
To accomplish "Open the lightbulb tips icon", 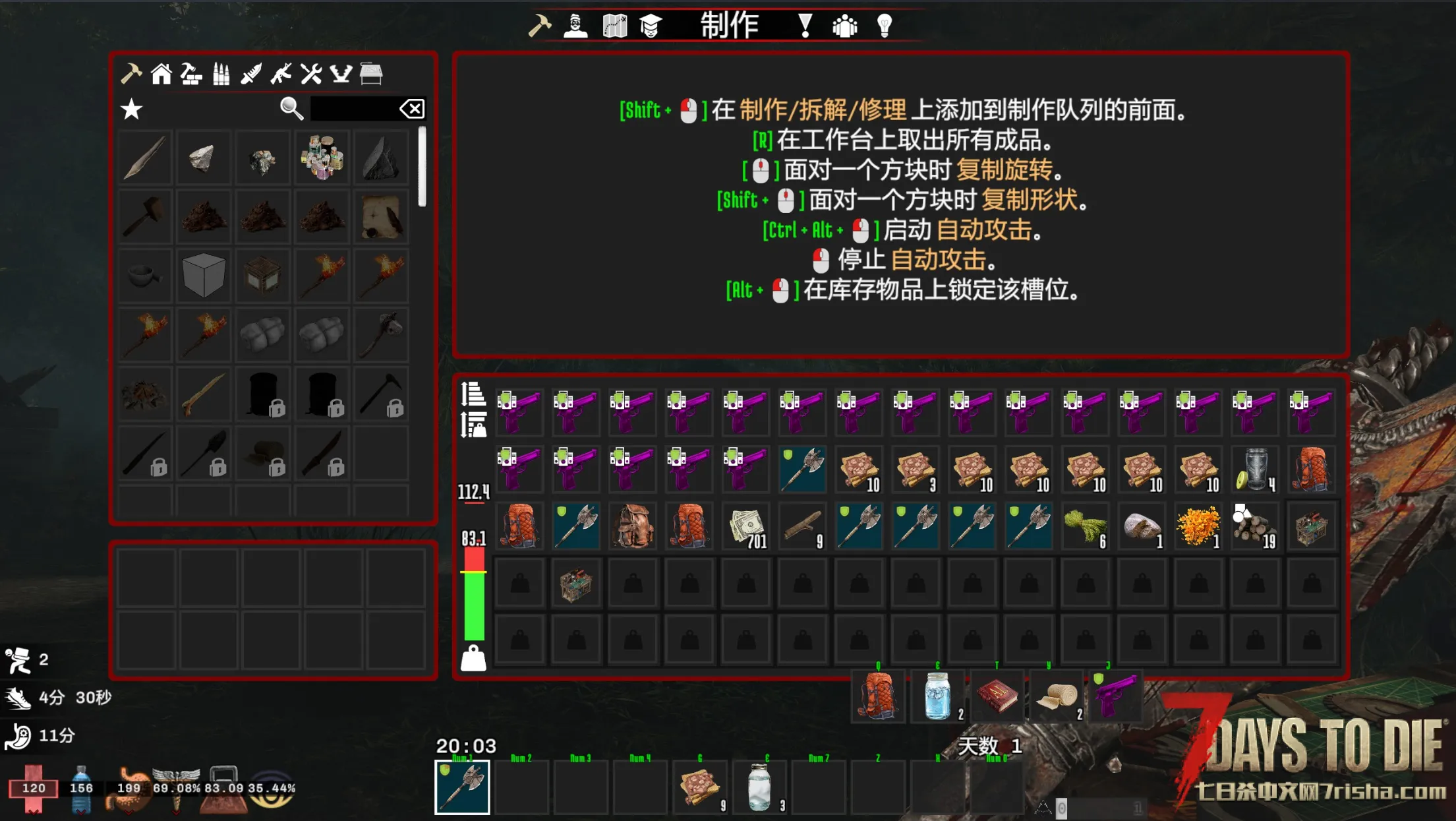I will [885, 26].
